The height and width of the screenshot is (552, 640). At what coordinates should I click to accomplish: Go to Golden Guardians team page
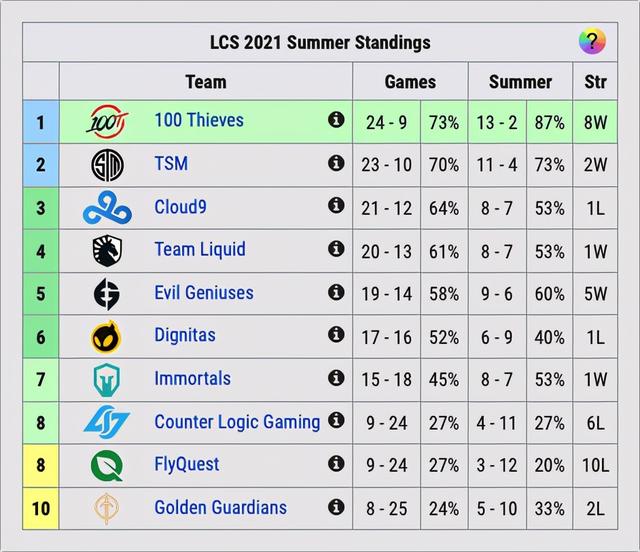point(220,507)
